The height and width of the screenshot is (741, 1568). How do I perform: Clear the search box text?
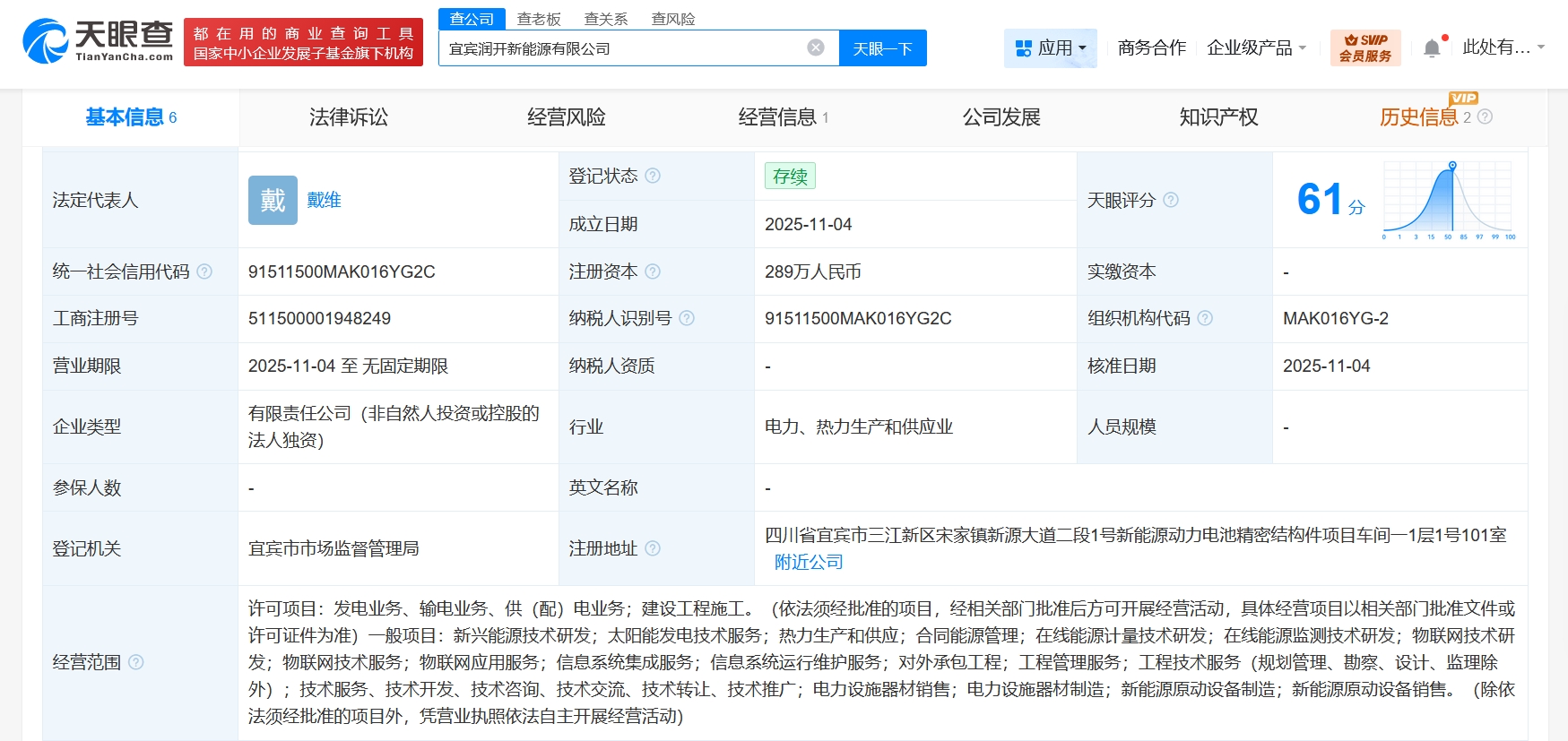815,47
